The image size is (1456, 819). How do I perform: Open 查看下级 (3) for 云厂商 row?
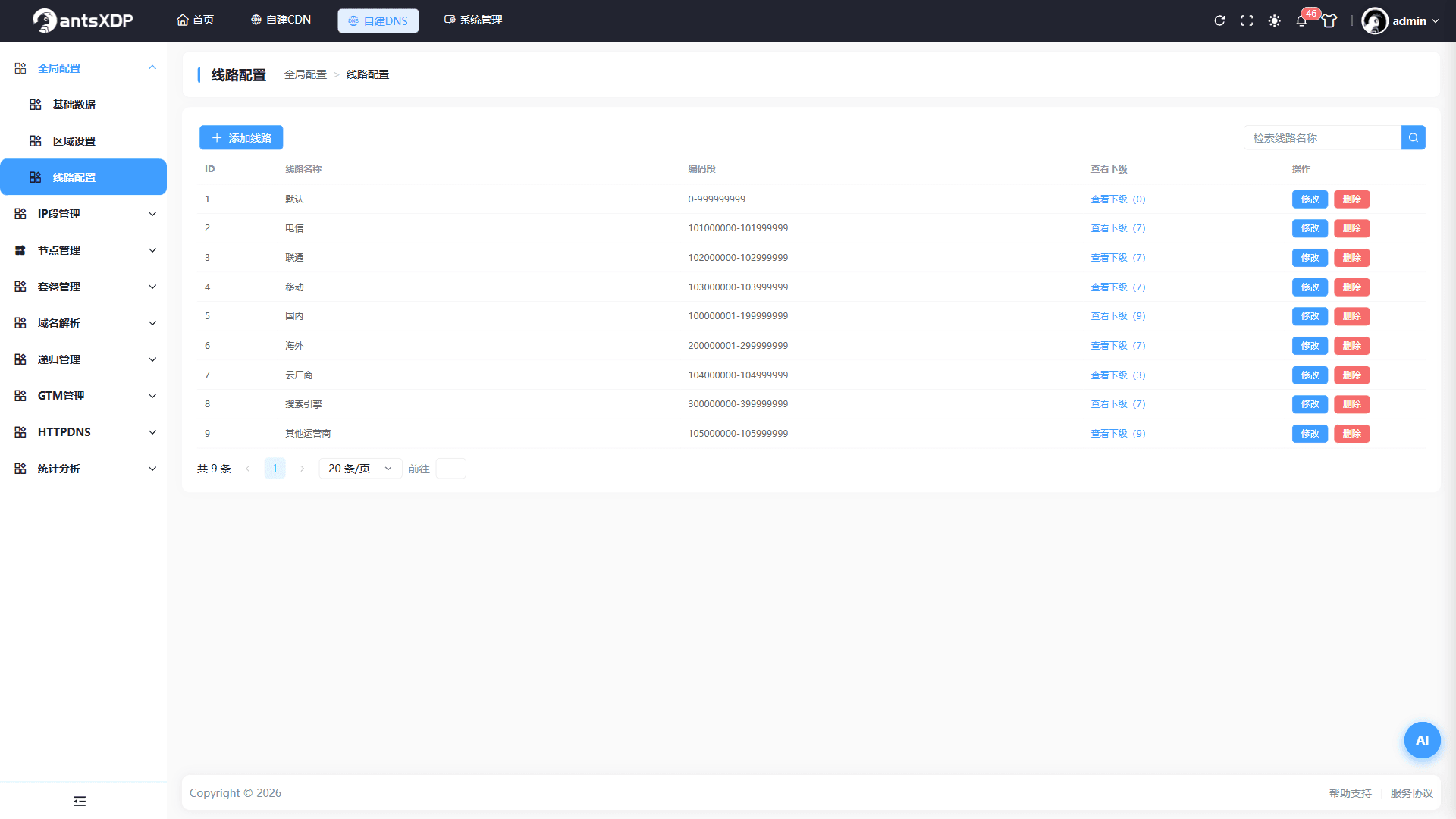tap(1118, 375)
